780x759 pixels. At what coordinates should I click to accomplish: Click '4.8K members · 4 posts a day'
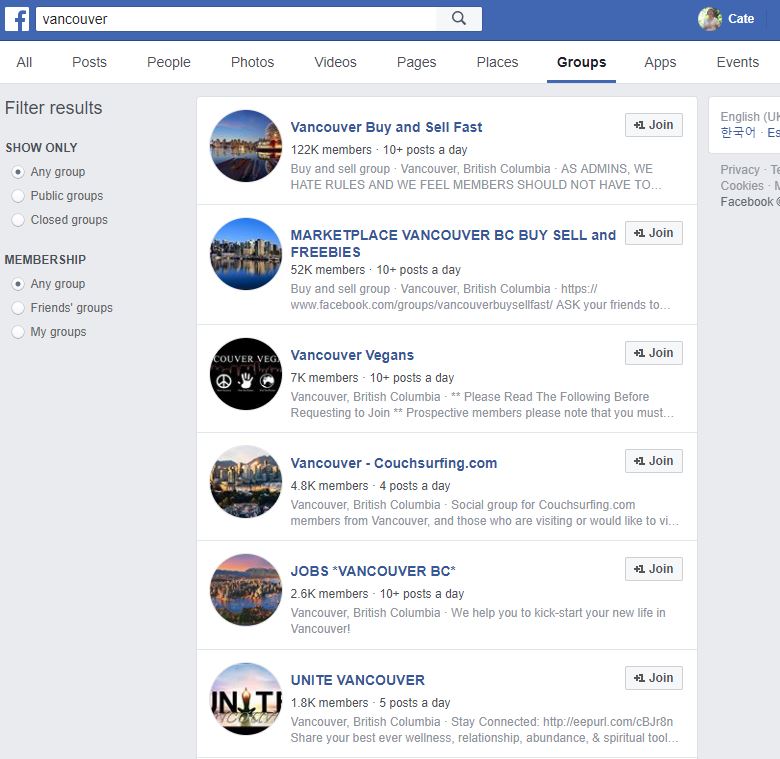[371, 485]
